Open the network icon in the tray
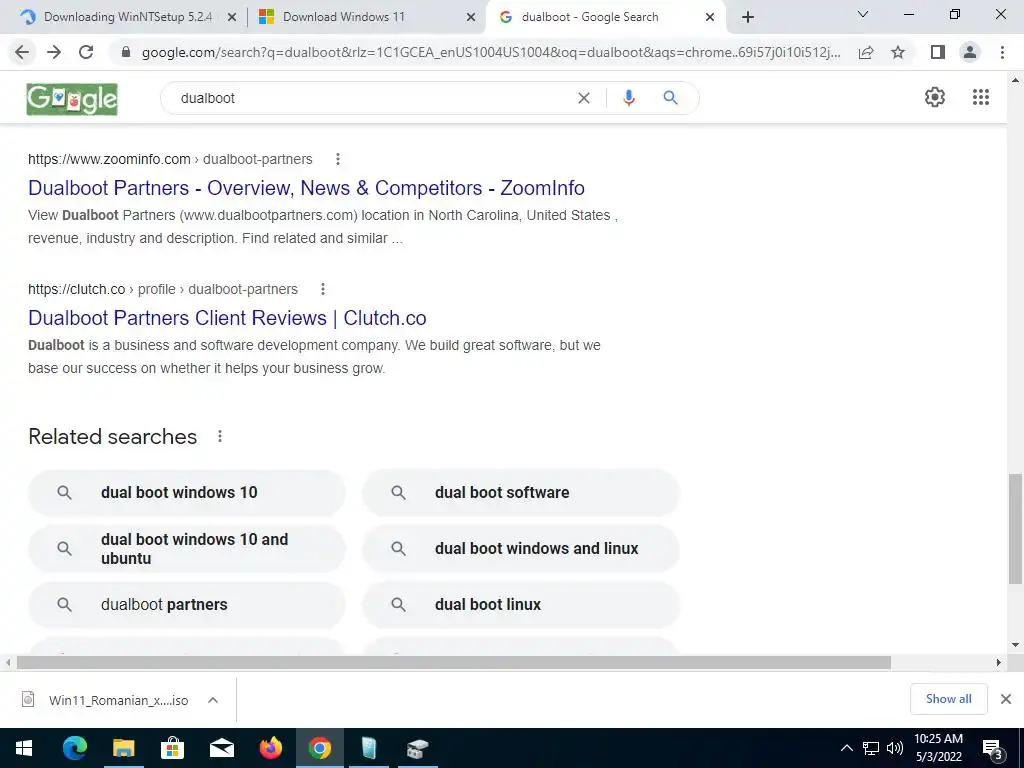Viewport: 1024px width, 768px height. coord(871,748)
